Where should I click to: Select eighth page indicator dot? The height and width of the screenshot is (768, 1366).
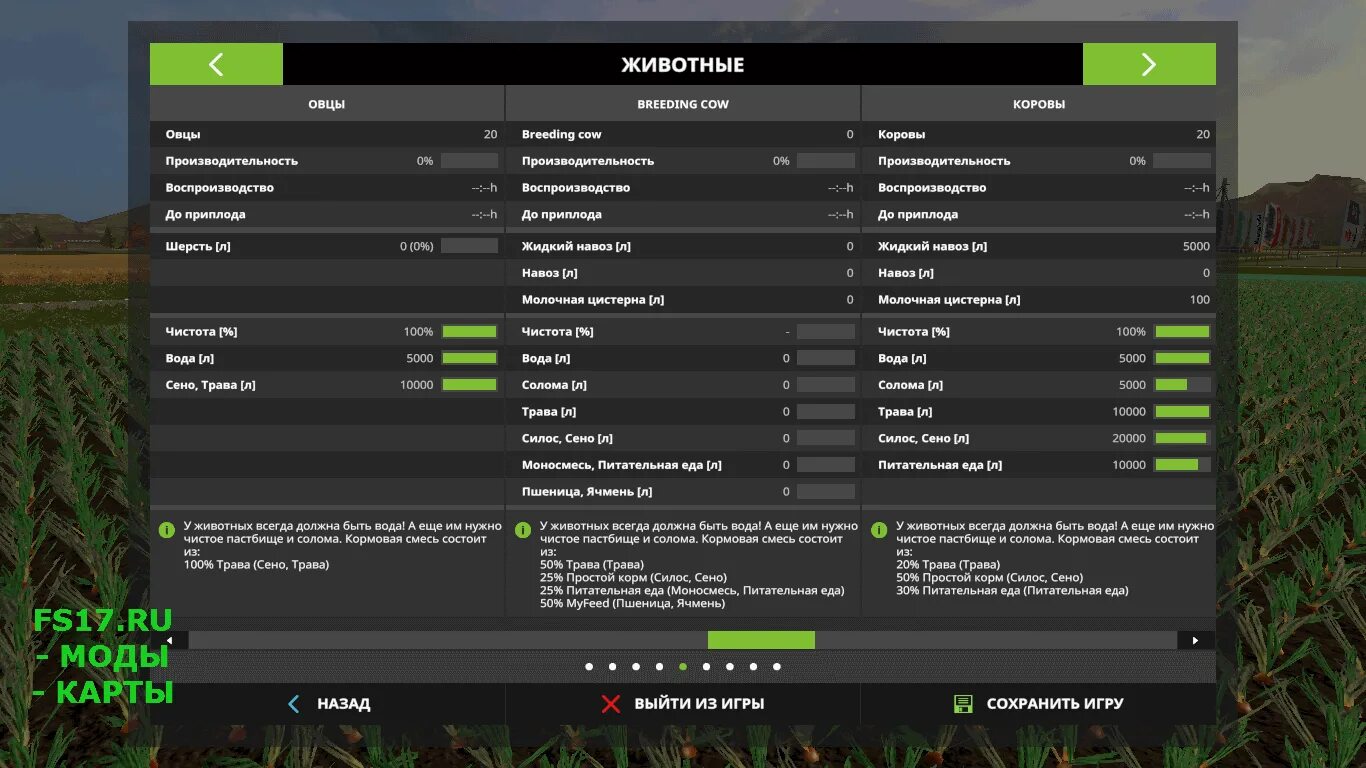coord(753,666)
